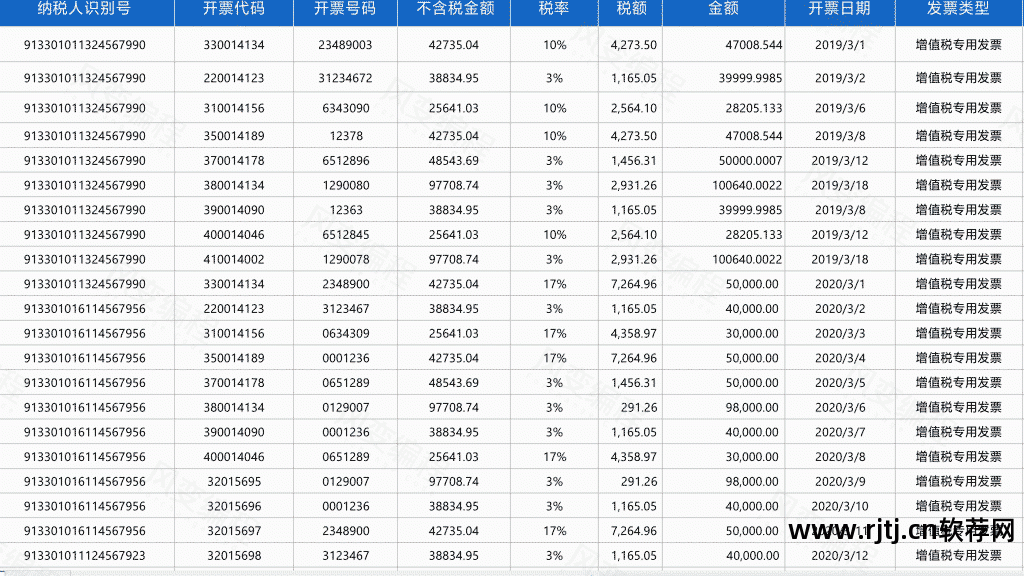Click 10% tax rate in the 2019/3/1 row
This screenshot has height=576, width=1024.
coord(554,45)
